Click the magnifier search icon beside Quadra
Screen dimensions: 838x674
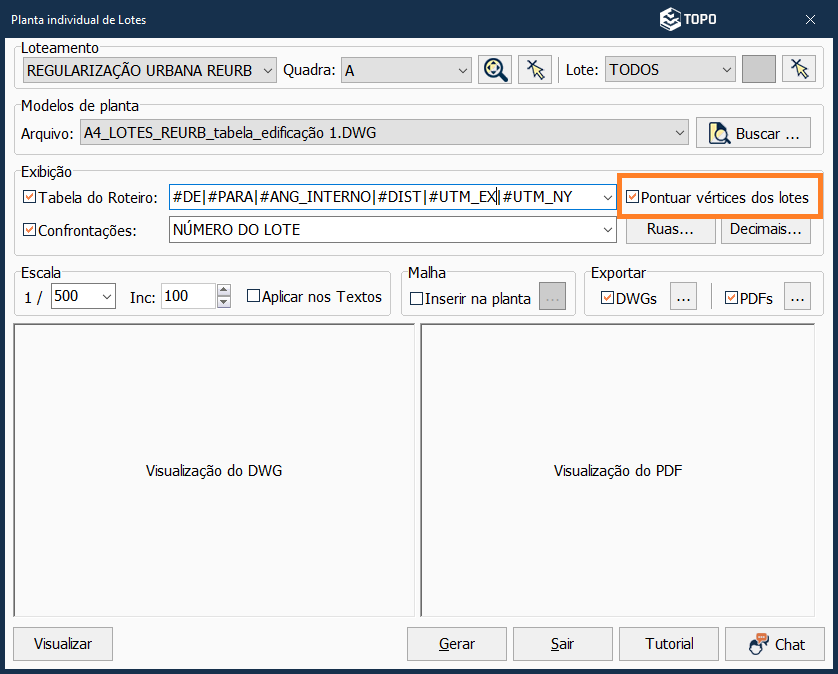[x=494, y=69]
